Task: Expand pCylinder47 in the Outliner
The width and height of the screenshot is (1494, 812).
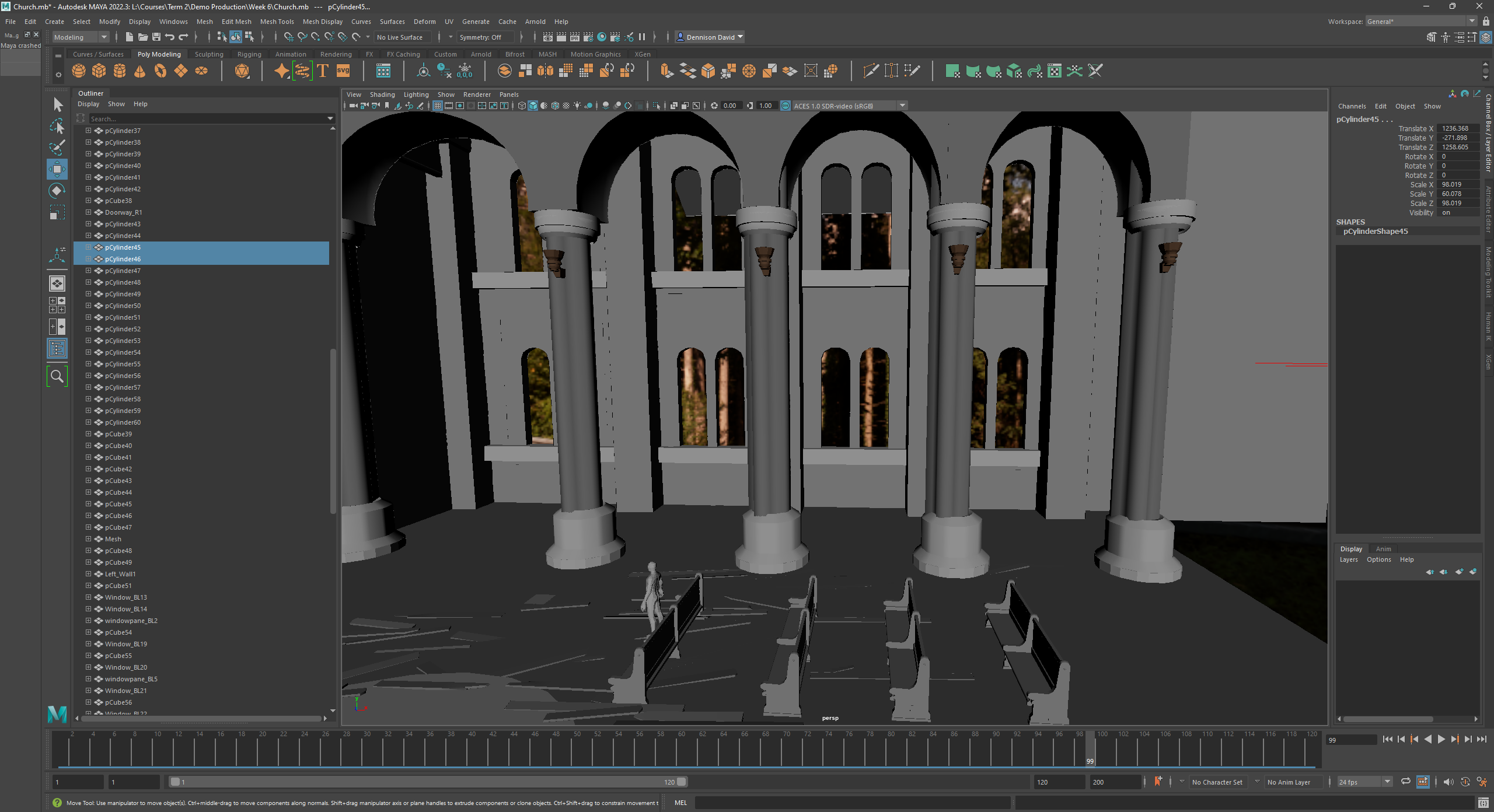Action: tap(88, 271)
